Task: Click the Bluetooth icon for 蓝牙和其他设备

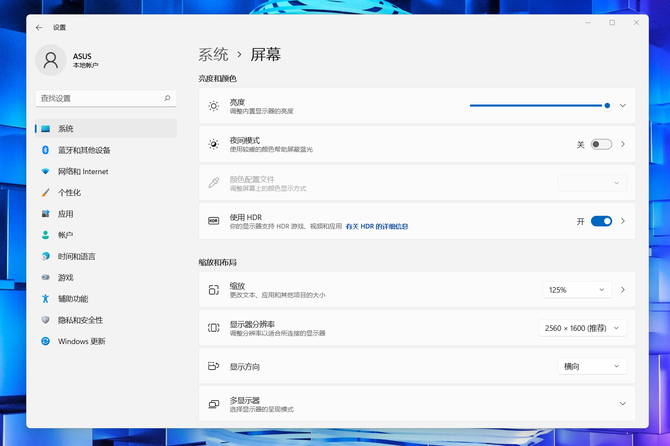Action: [x=45, y=150]
